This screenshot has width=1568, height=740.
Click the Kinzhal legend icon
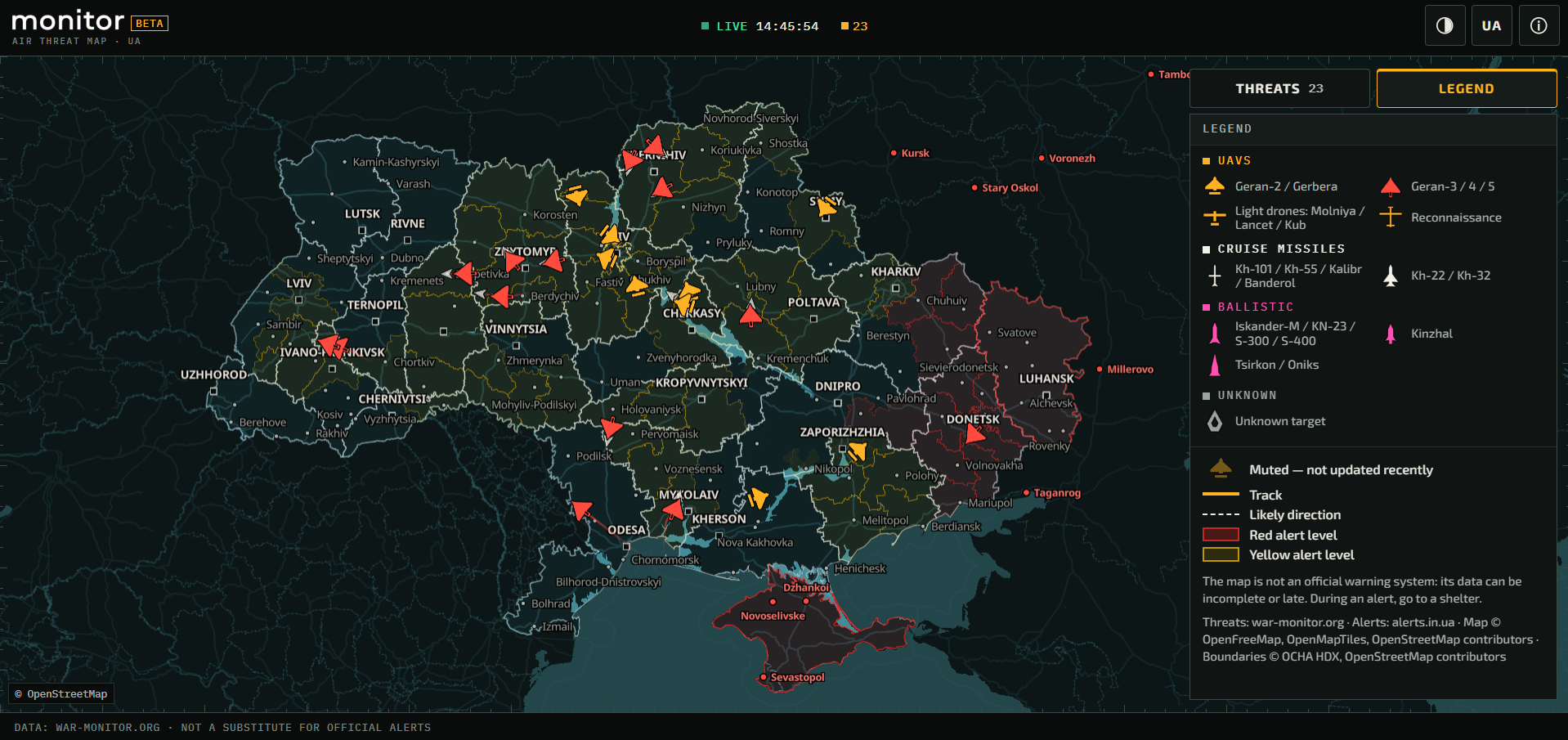pyautogui.click(x=1391, y=334)
